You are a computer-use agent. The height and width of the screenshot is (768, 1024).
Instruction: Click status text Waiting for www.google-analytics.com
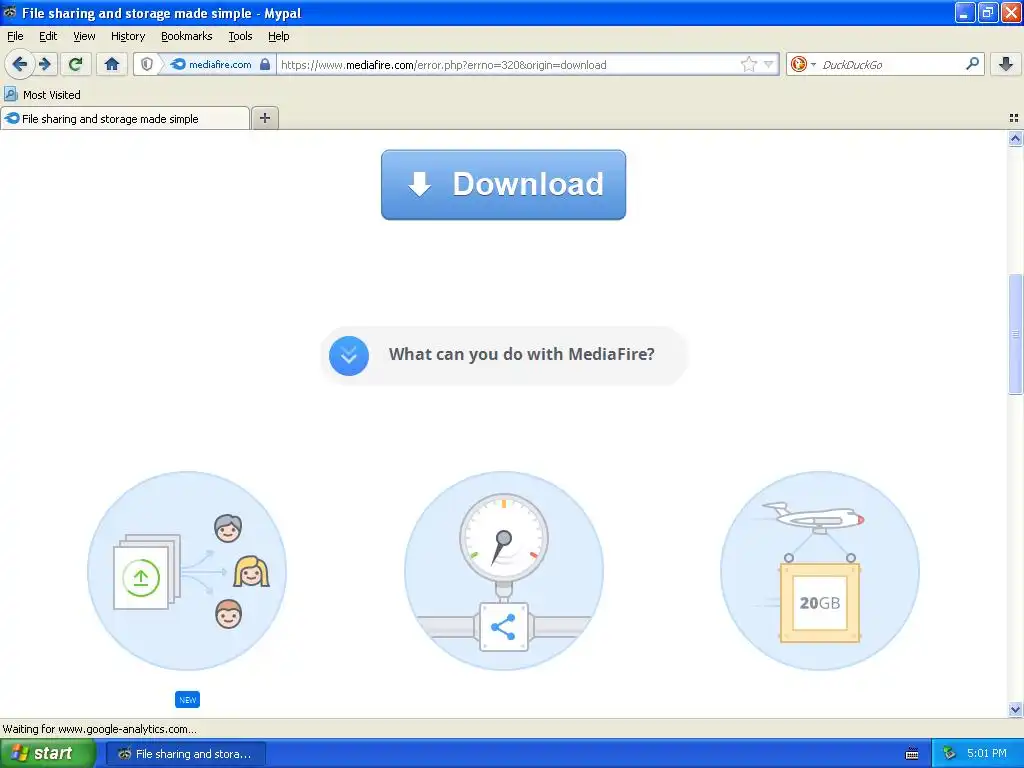(99, 729)
